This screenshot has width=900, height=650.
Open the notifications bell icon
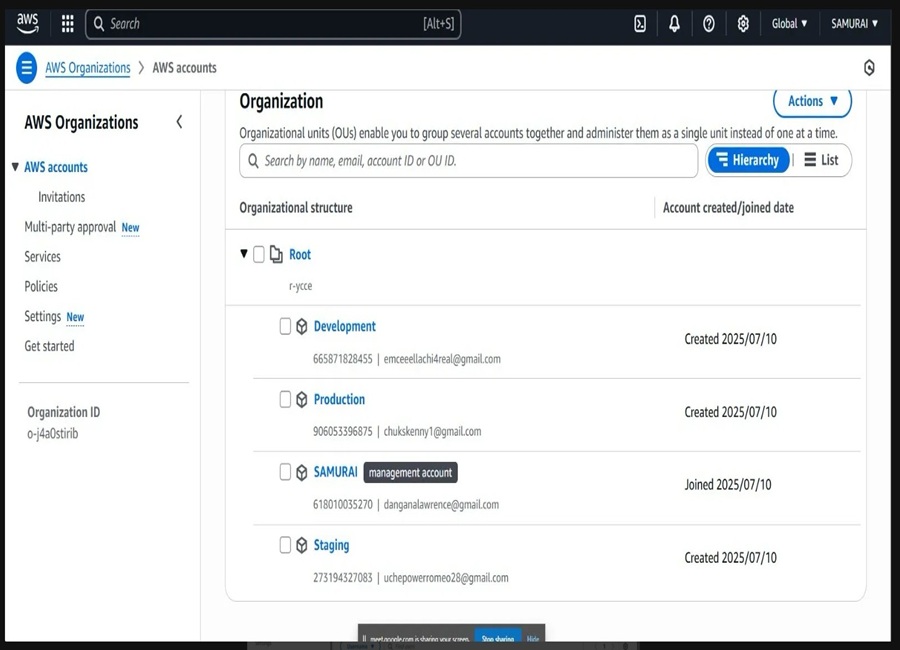click(x=674, y=24)
